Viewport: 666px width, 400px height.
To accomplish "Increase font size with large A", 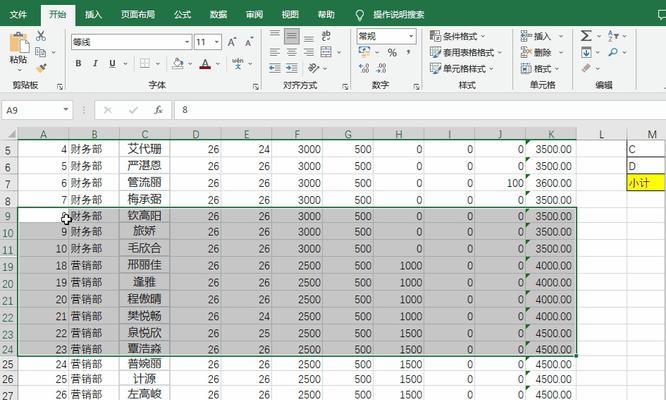I will coord(231,42).
